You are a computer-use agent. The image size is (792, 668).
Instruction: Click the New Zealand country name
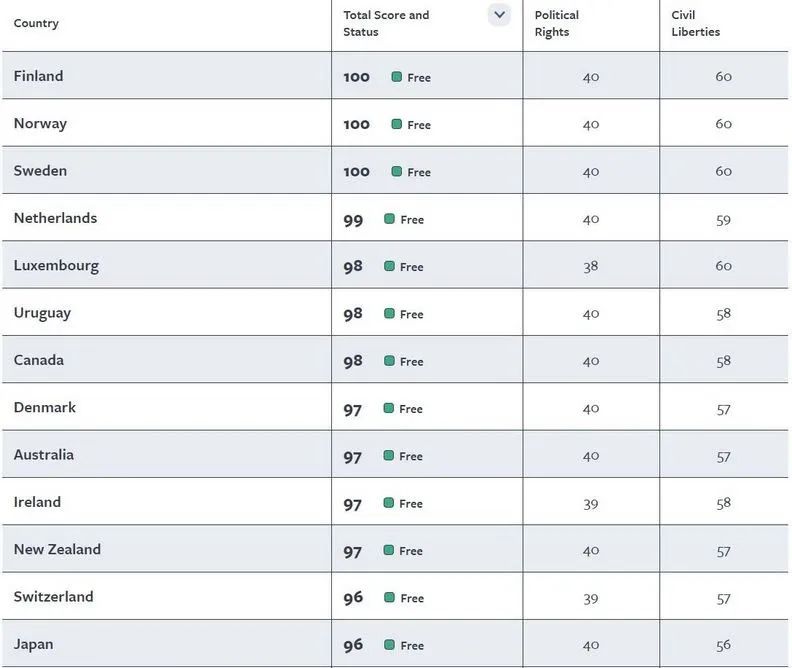[57, 550]
